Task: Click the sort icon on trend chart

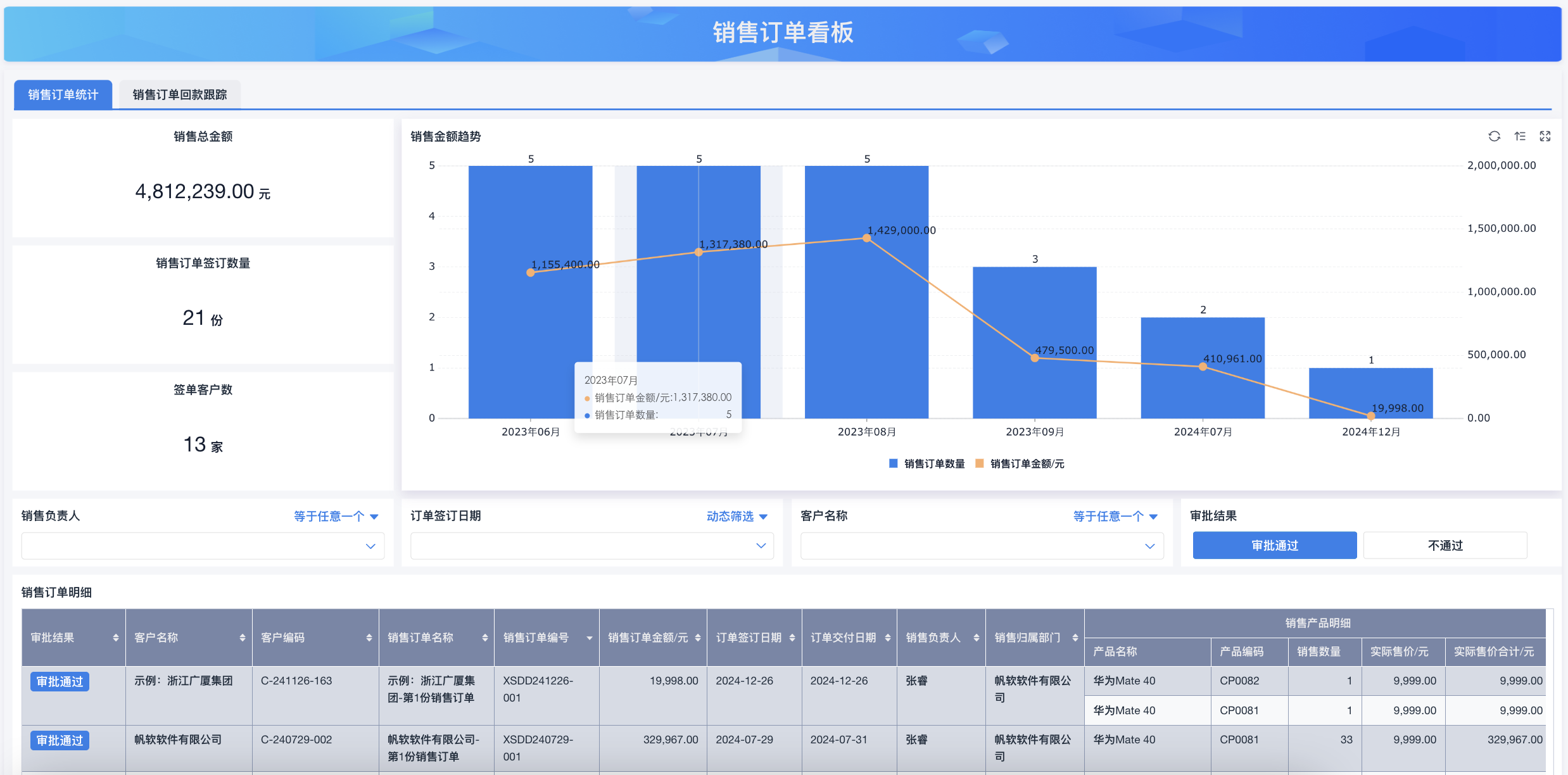Action: click(1520, 136)
